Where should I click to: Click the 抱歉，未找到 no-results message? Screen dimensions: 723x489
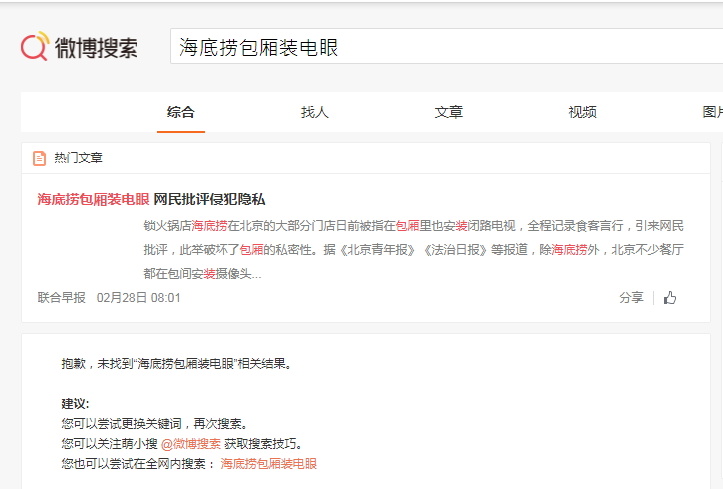coord(177,364)
